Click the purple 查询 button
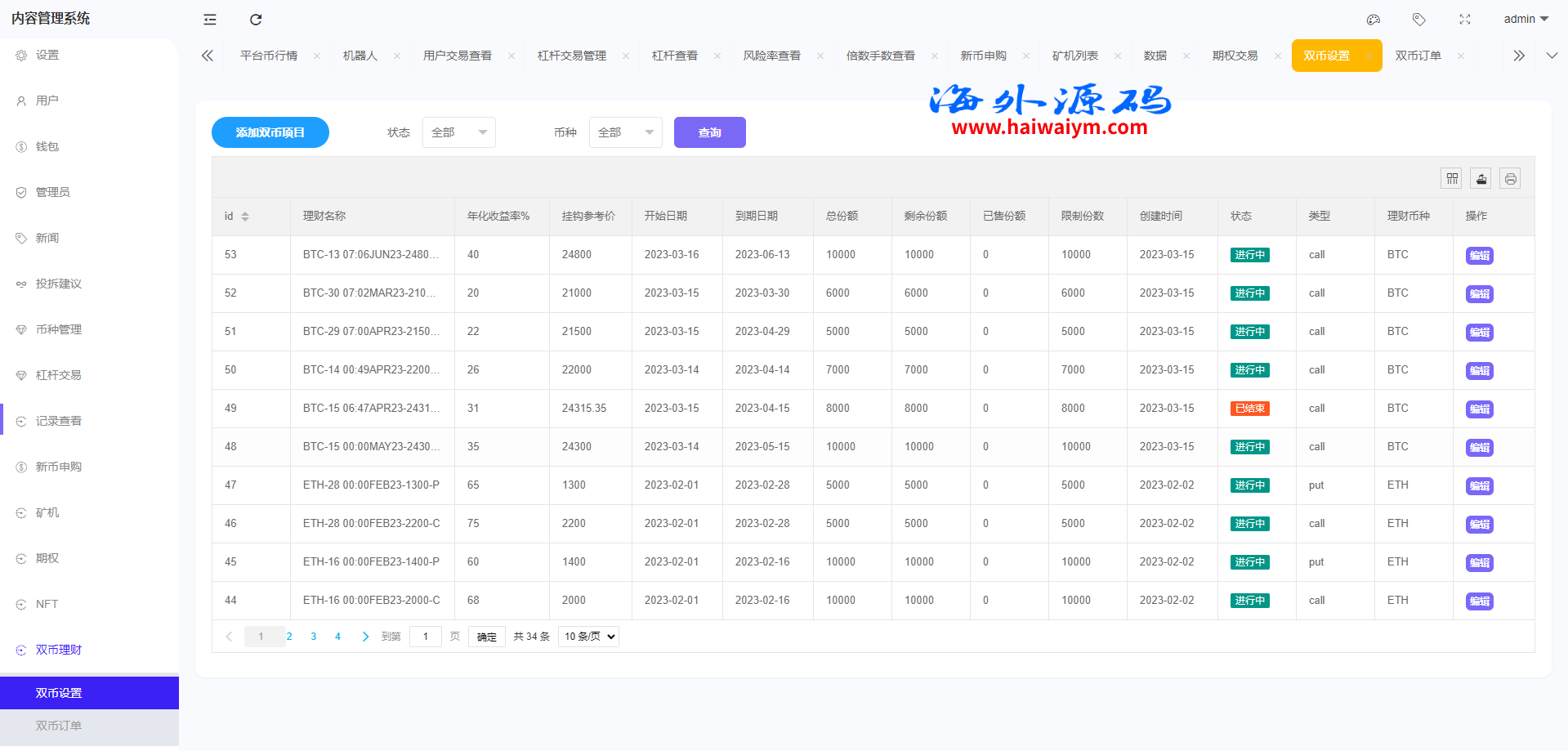The width and height of the screenshot is (1568, 751). [x=709, y=132]
